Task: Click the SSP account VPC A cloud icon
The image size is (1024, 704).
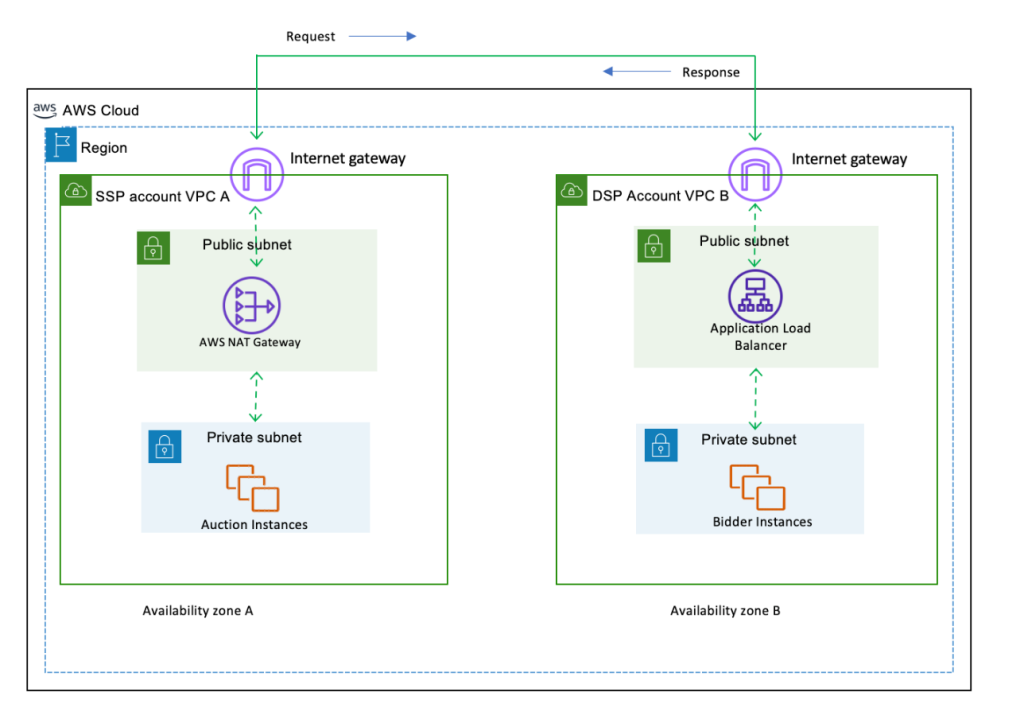Action: pos(75,190)
